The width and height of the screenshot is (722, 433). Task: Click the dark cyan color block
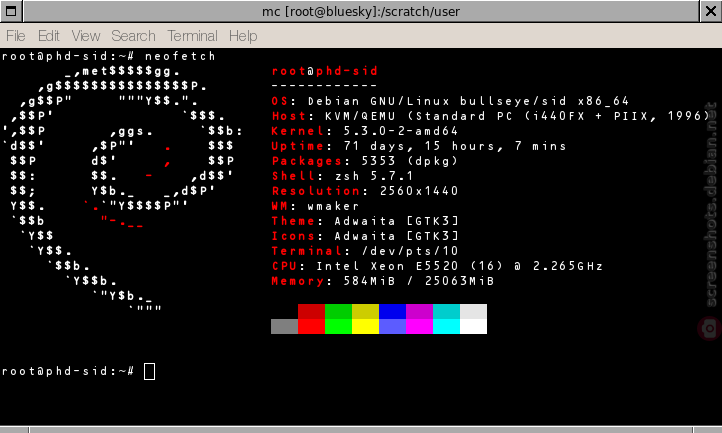point(446,311)
